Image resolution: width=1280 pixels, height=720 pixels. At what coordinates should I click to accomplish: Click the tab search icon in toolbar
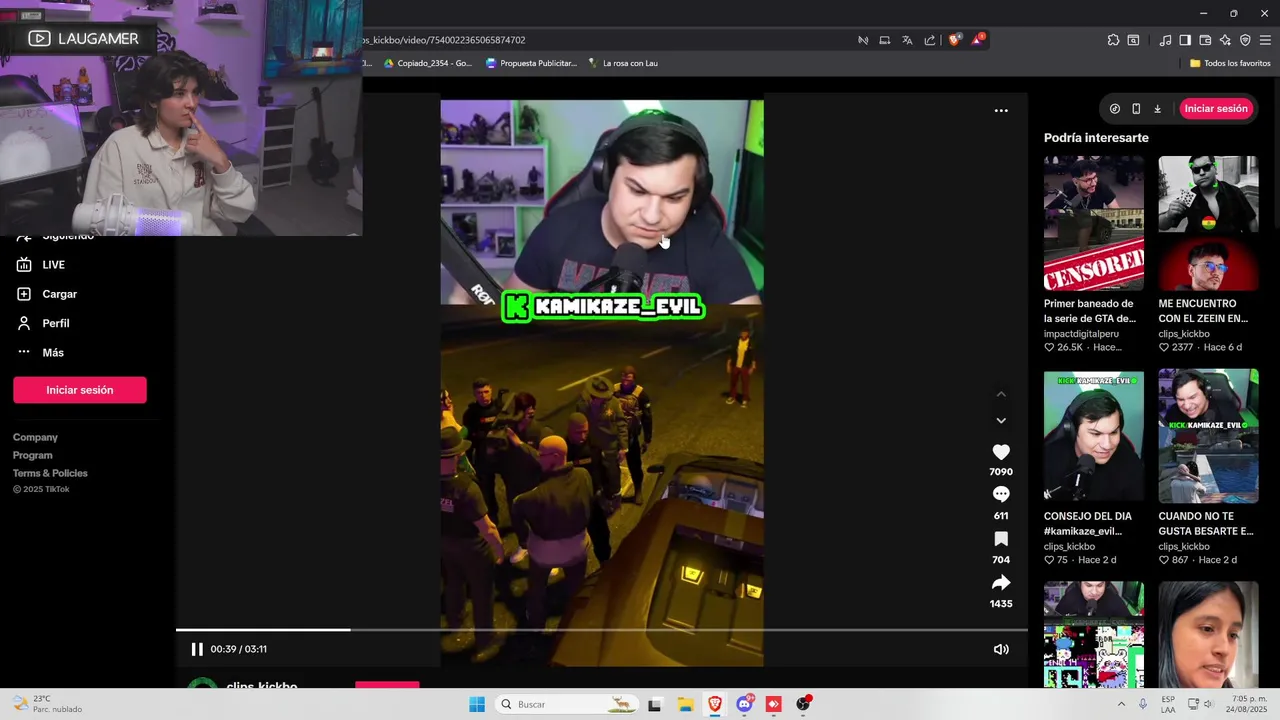coord(1133,40)
